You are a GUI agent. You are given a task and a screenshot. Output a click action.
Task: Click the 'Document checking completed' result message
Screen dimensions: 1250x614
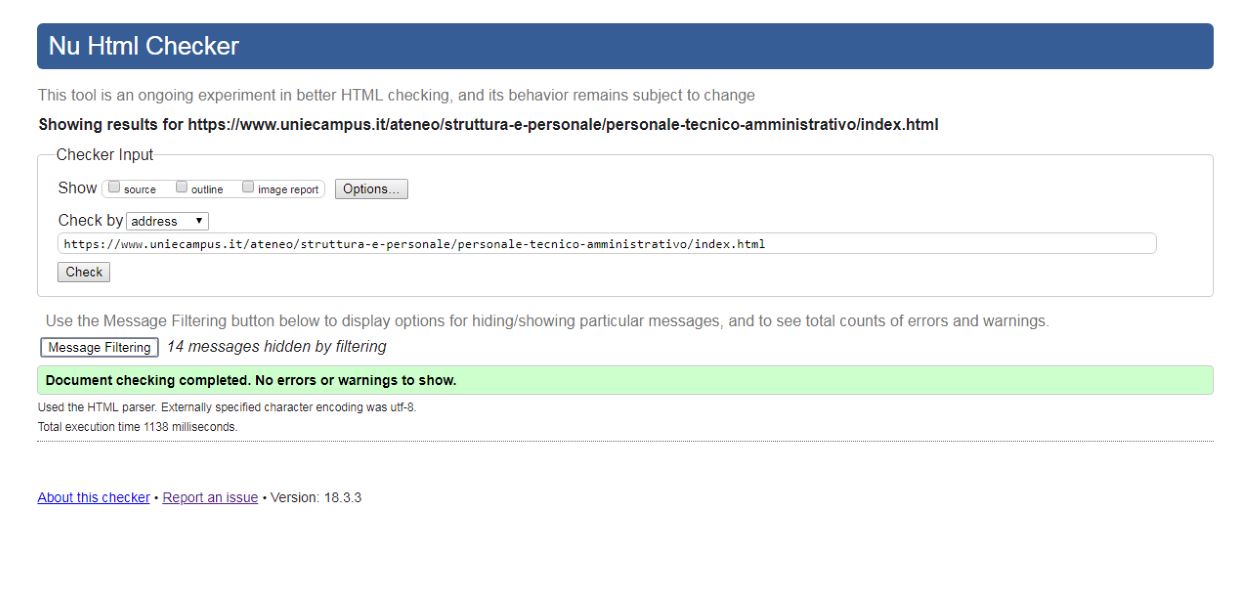point(625,380)
